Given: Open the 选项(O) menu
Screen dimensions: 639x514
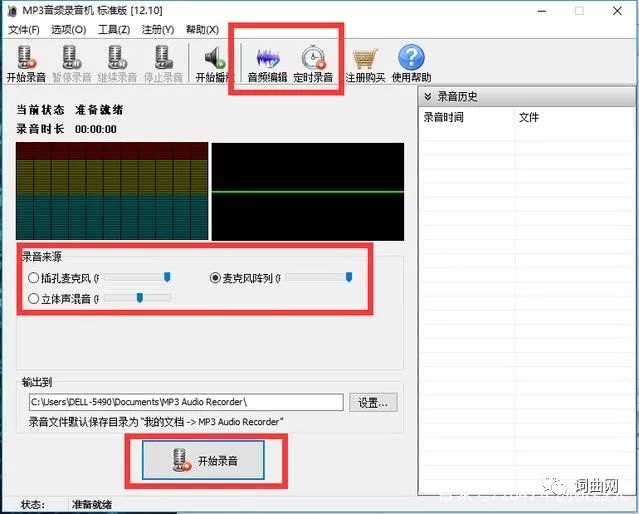Looking at the screenshot, I should 68,30.
